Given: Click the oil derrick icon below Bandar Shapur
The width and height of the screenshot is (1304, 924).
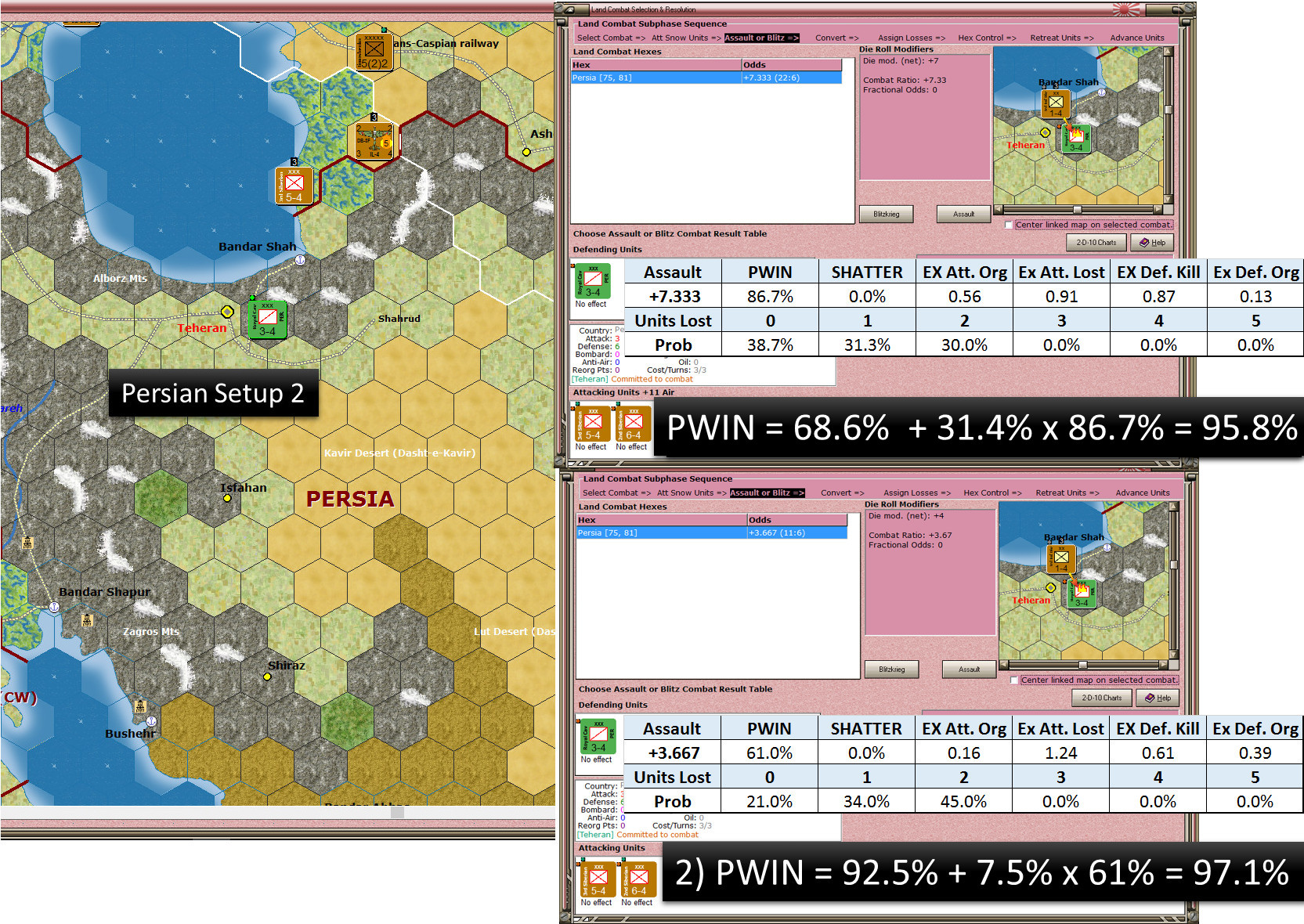Looking at the screenshot, I should [x=88, y=620].
